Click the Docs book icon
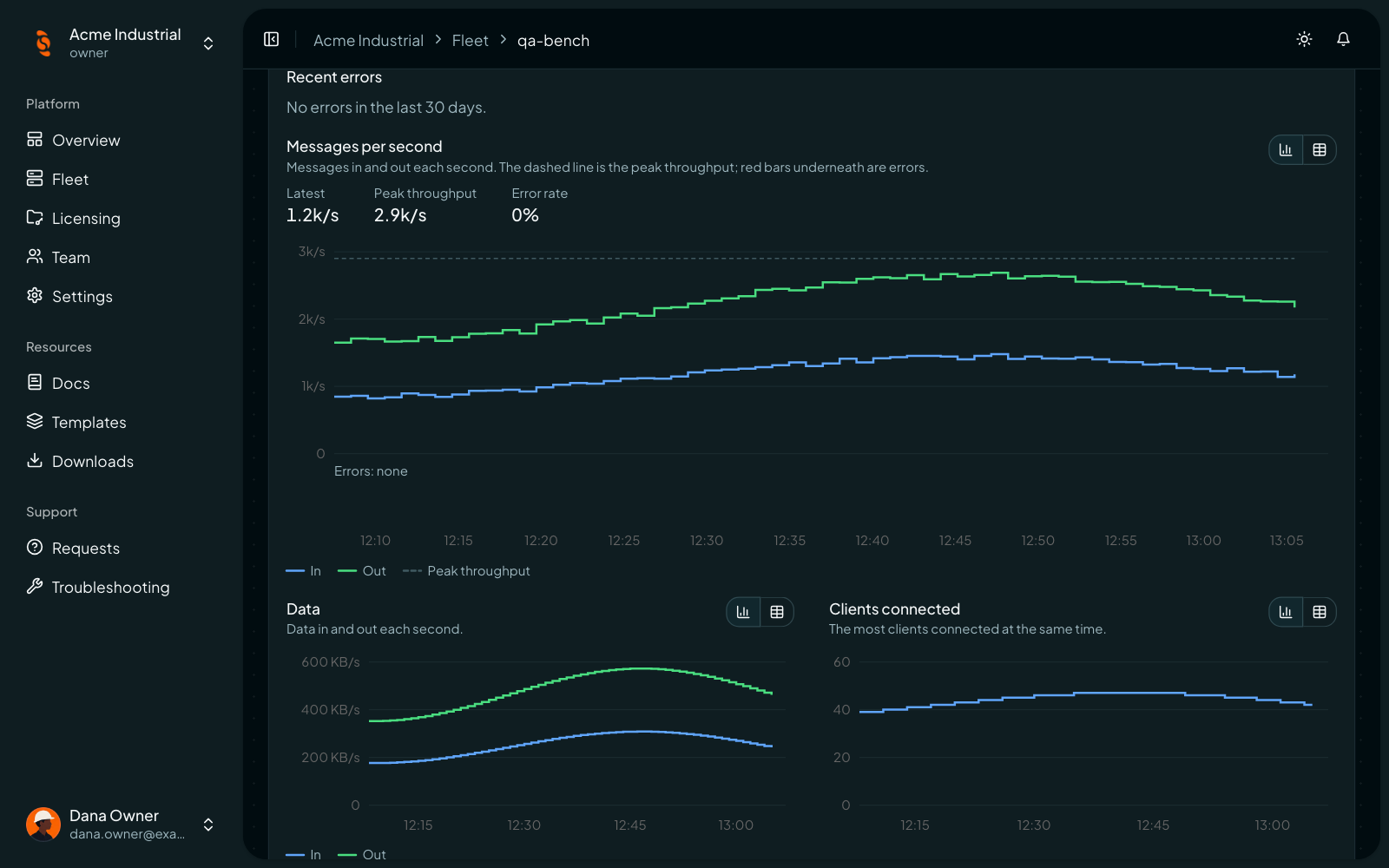The image size is (1389, 868). 35,383
